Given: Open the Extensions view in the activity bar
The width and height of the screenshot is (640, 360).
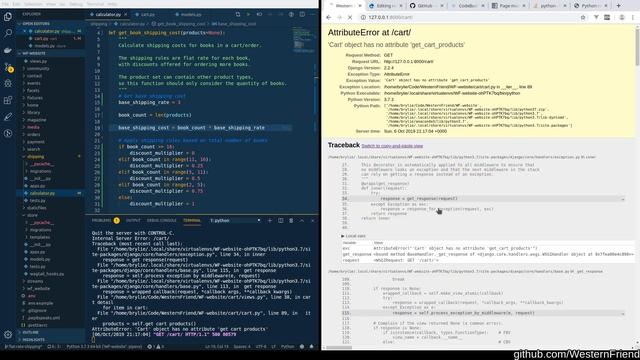Looking at the screenshot, I should click(x=8, y=100).
